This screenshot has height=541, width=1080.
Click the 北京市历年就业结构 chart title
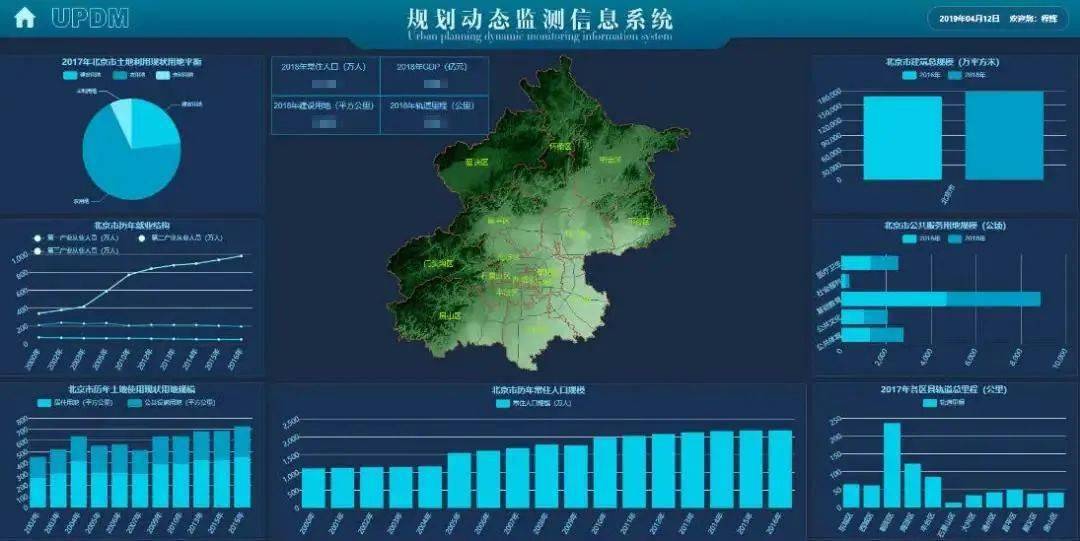[132, 225]
